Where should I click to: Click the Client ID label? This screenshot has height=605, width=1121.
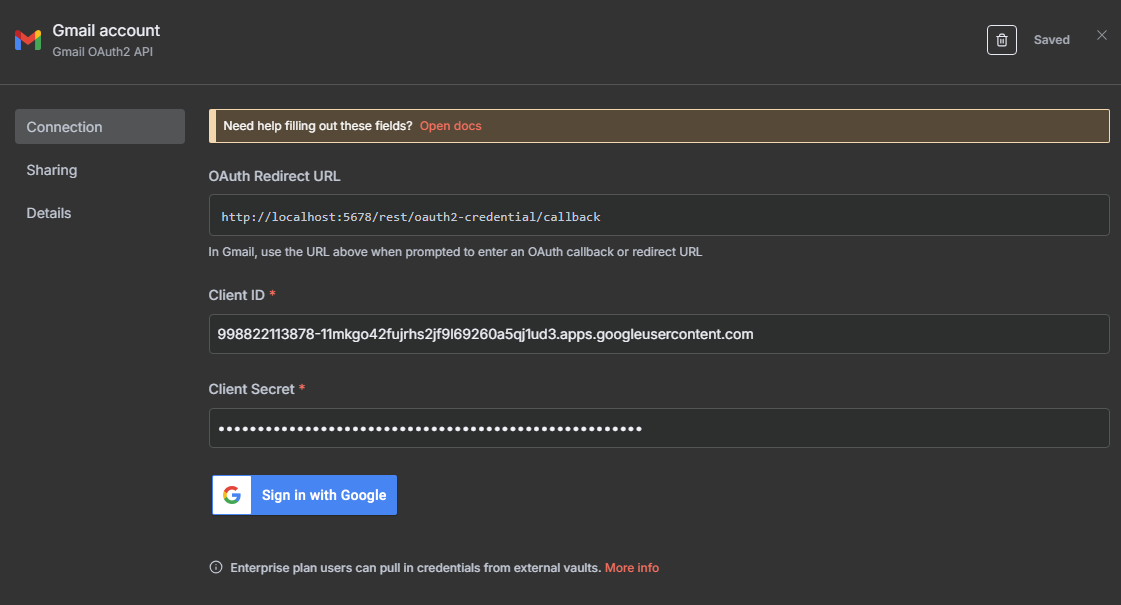click(237, 295)
